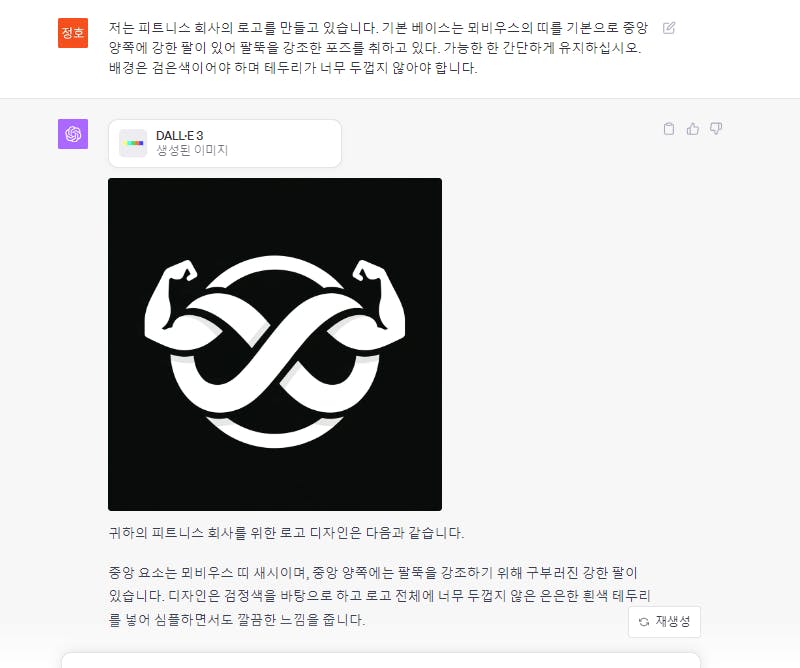Click the 생성된 이미지 label
Screen dimensions: 800x668
pos(192,150)
